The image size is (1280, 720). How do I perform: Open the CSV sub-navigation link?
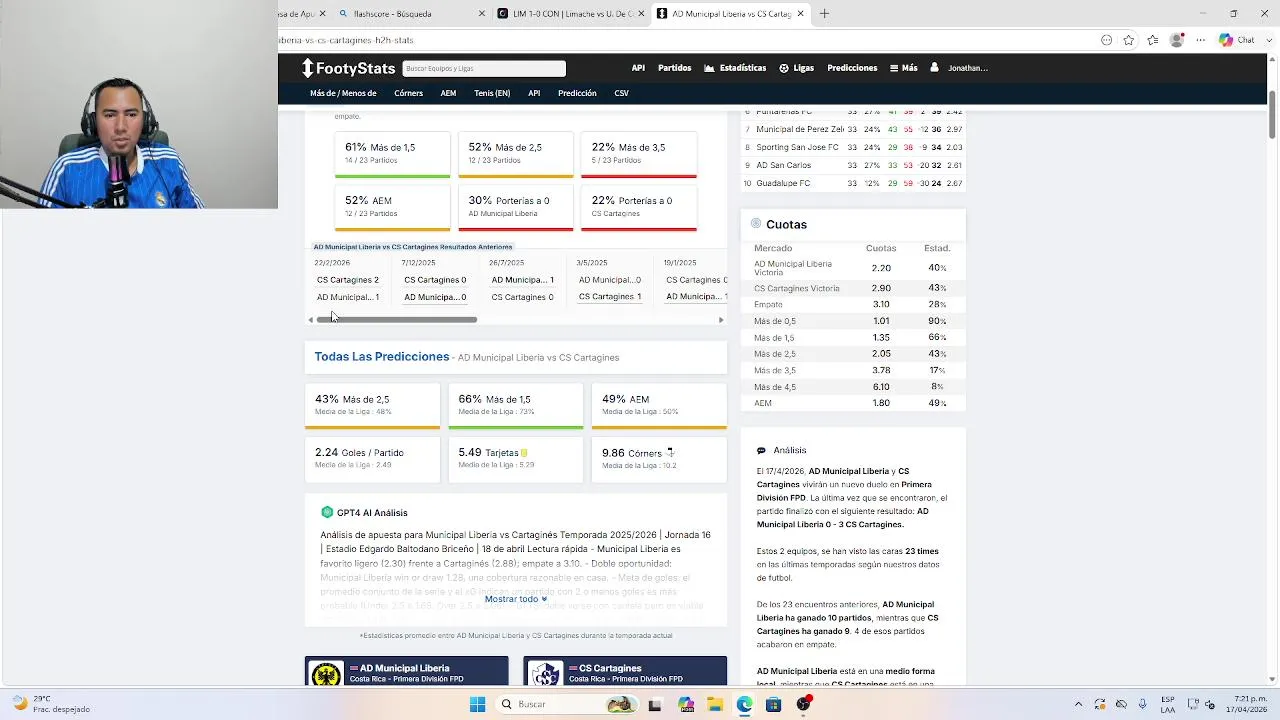621,93
